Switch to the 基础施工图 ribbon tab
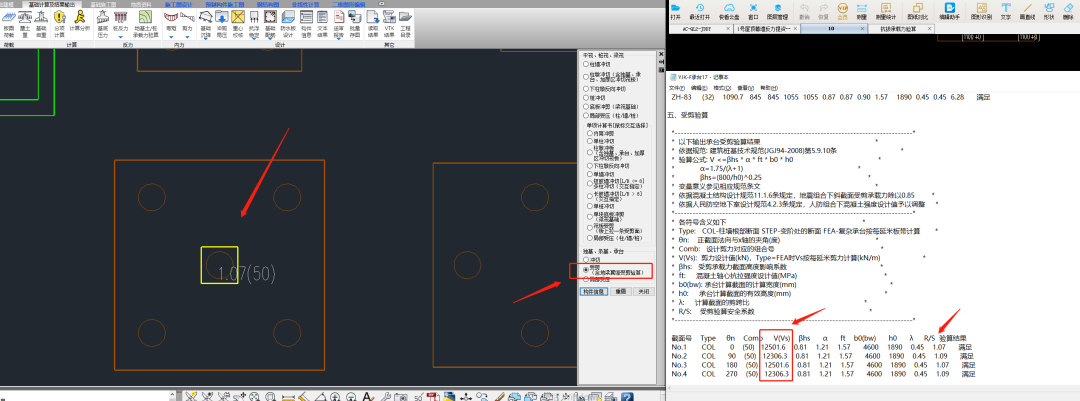 (103, 4)
